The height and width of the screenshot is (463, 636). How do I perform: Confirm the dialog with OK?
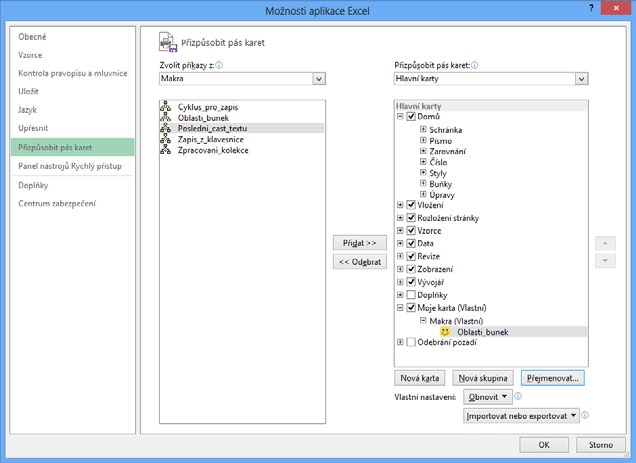click(x=544, y=445)
